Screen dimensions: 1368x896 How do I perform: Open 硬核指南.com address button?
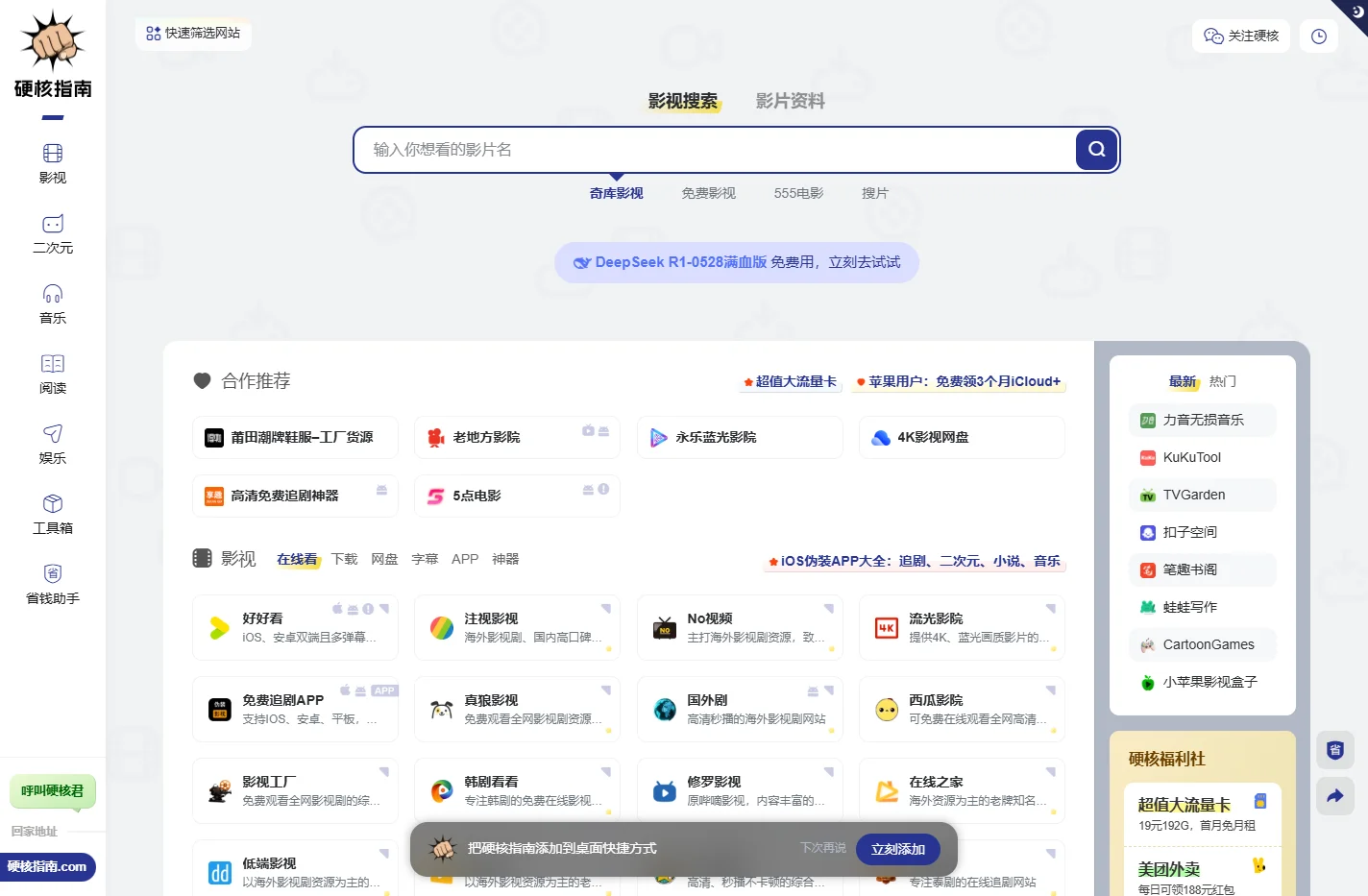coord(48,866)
